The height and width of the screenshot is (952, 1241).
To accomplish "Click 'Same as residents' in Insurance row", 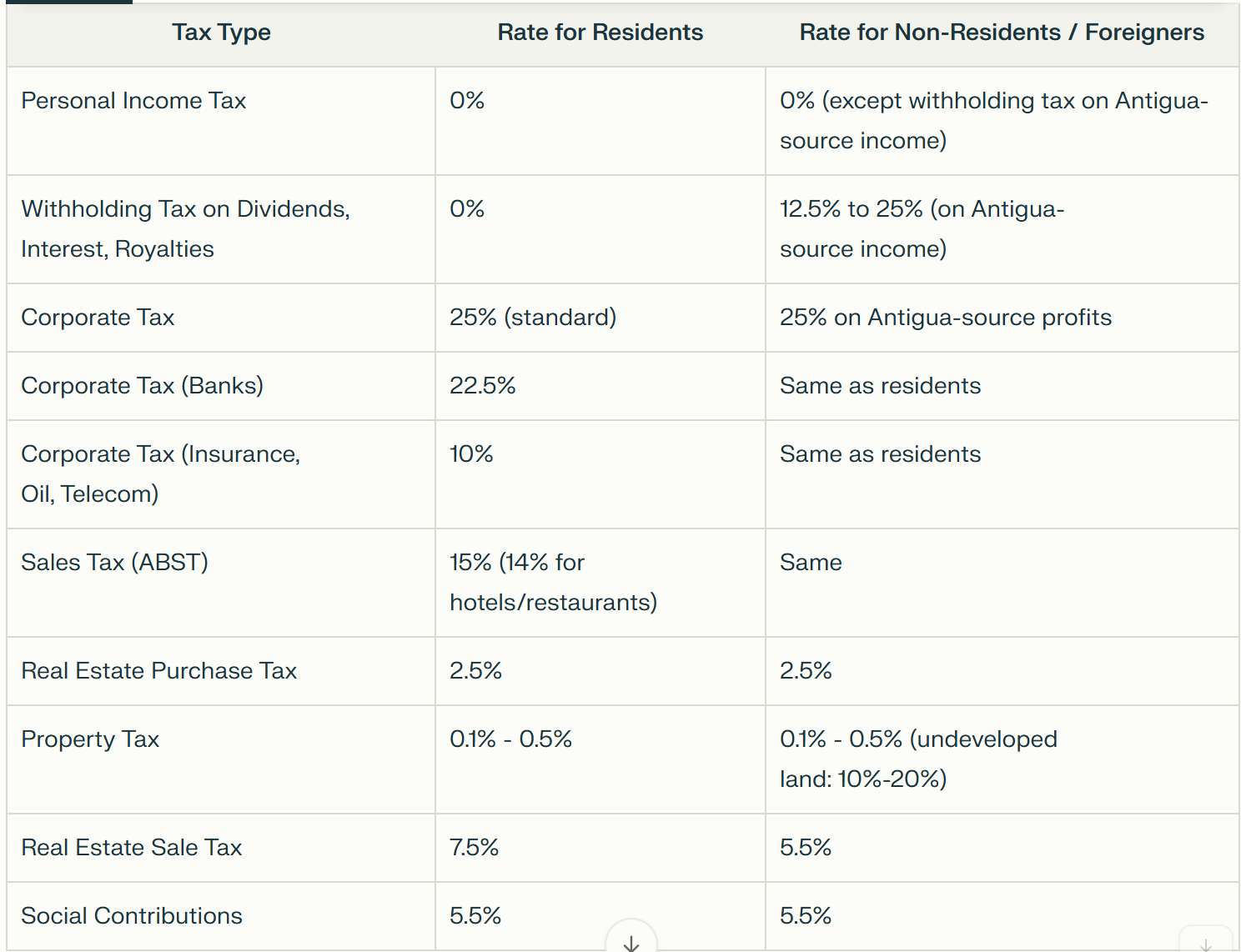I will tap(880, 454).
